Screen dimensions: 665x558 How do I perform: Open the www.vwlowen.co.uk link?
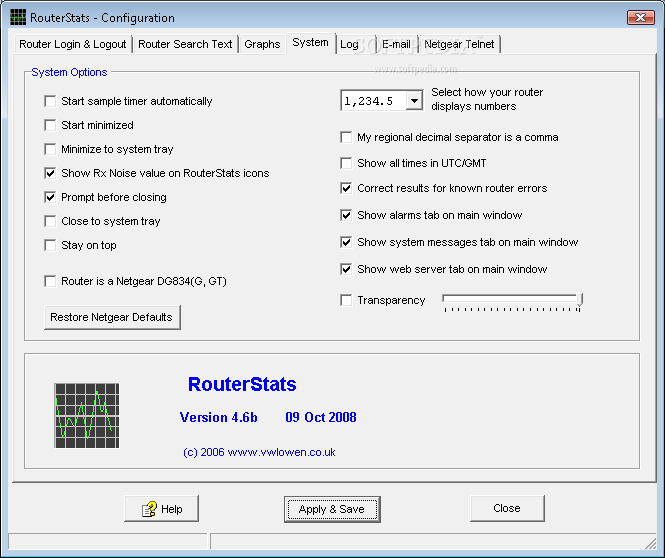[x=282, y=452]
